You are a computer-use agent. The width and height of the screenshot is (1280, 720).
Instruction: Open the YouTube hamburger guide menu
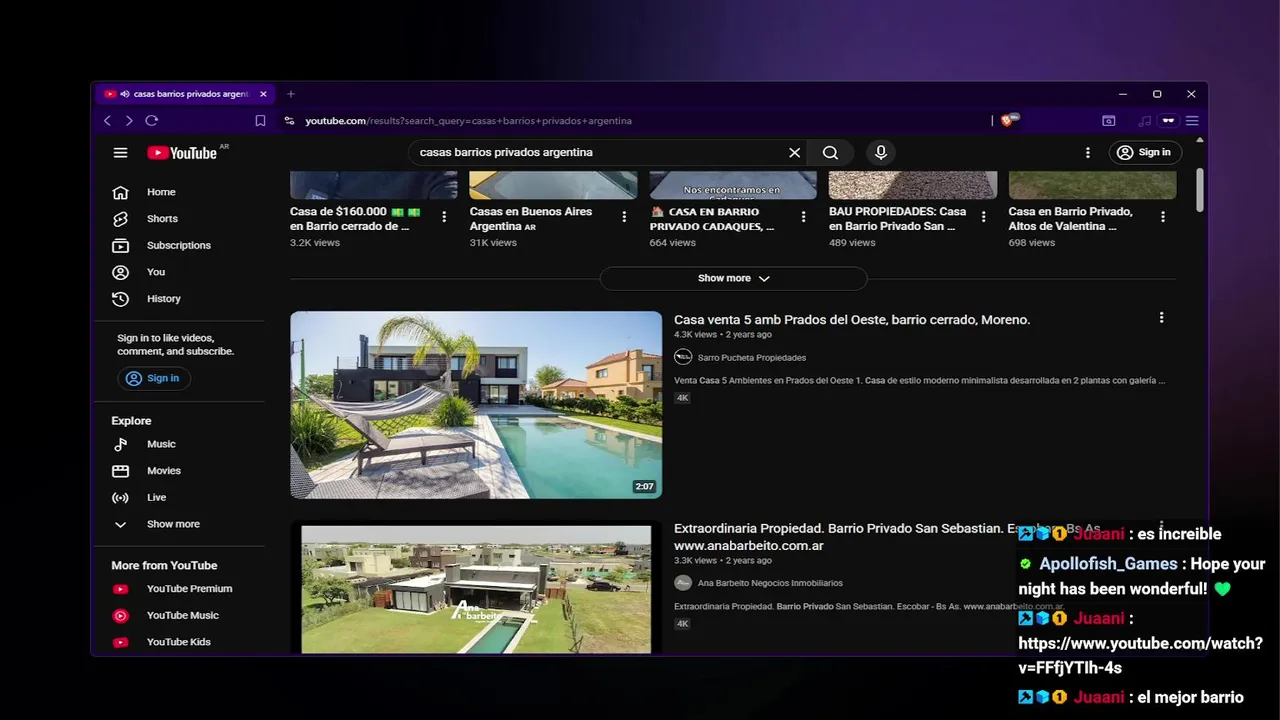pos(120,153)
